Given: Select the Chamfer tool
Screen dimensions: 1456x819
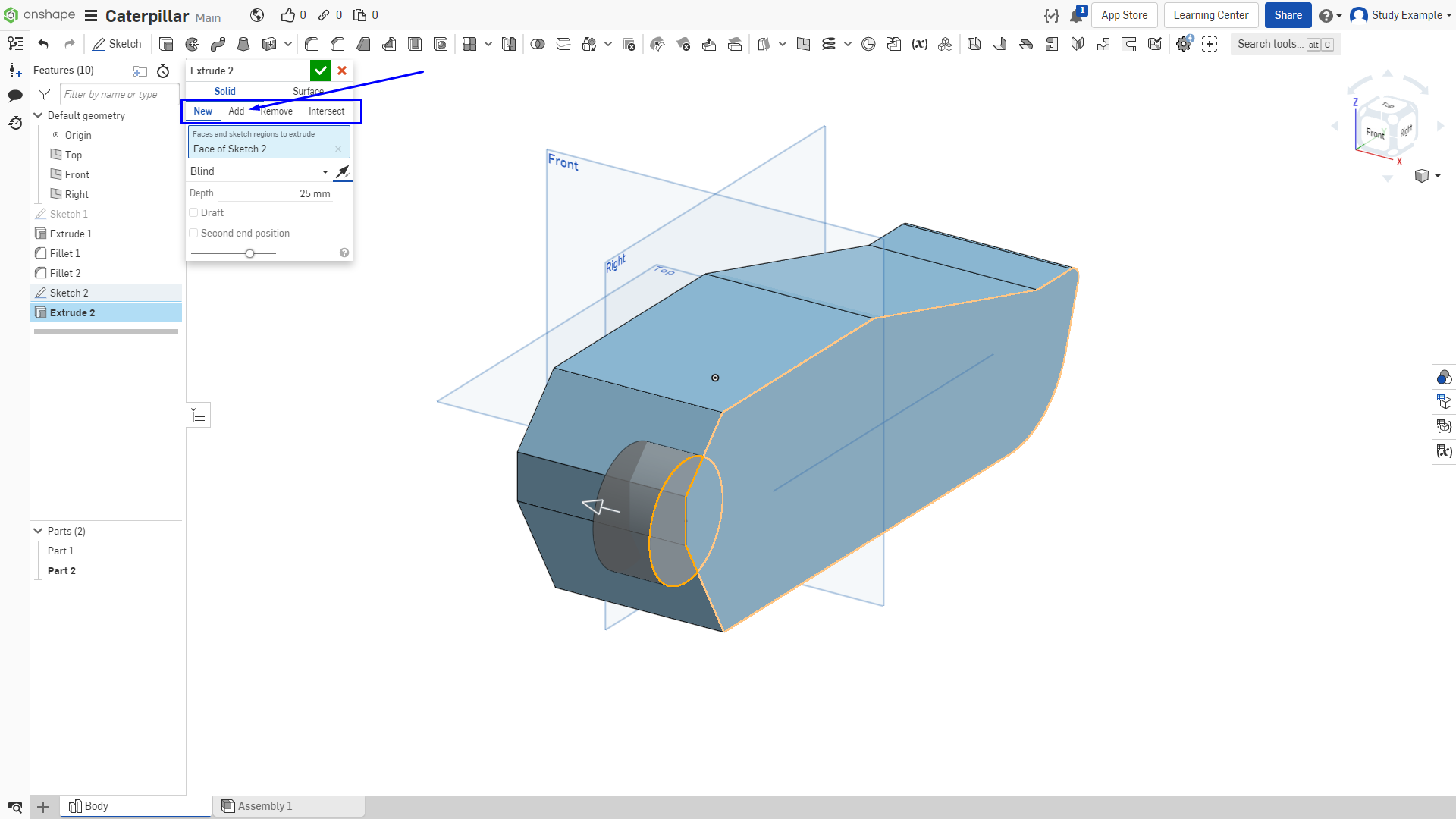Looking at the screenshot, I should pos(337,44).
